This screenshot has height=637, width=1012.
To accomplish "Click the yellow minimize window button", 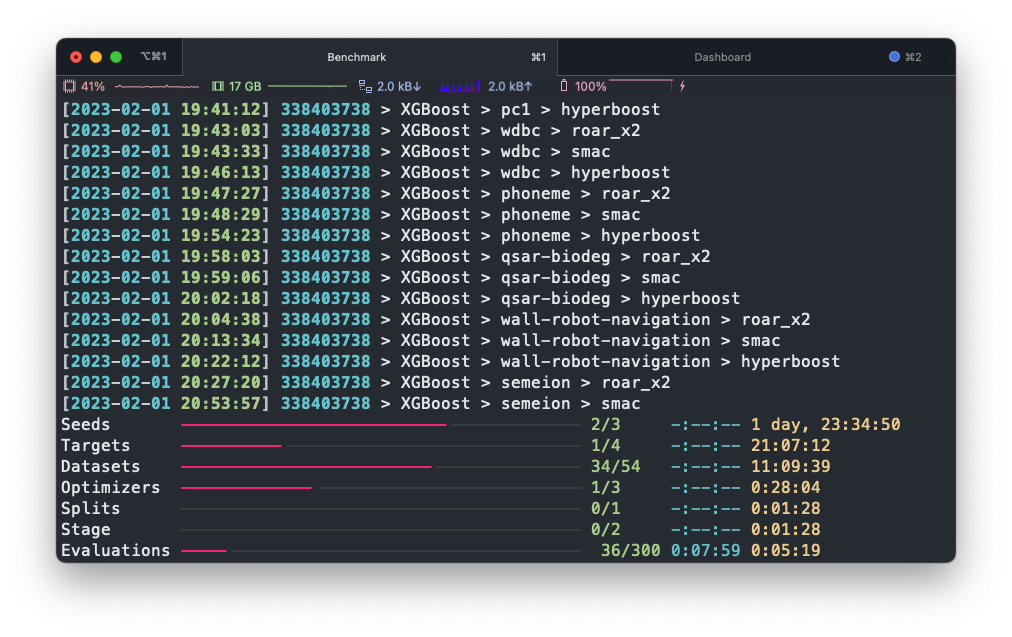I will tap(96, 57).
